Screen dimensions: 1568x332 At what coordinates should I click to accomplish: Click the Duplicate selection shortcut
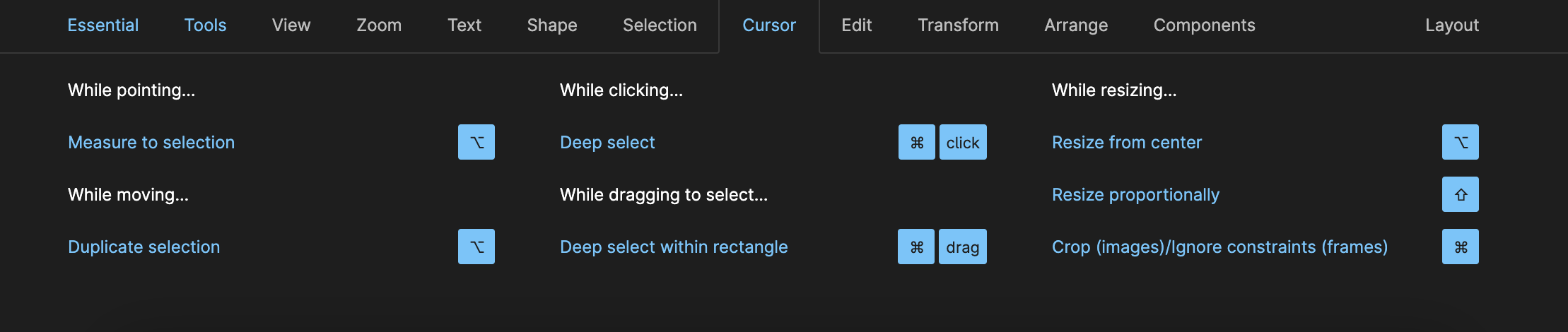pyautogui.click(x=144, y=247)
